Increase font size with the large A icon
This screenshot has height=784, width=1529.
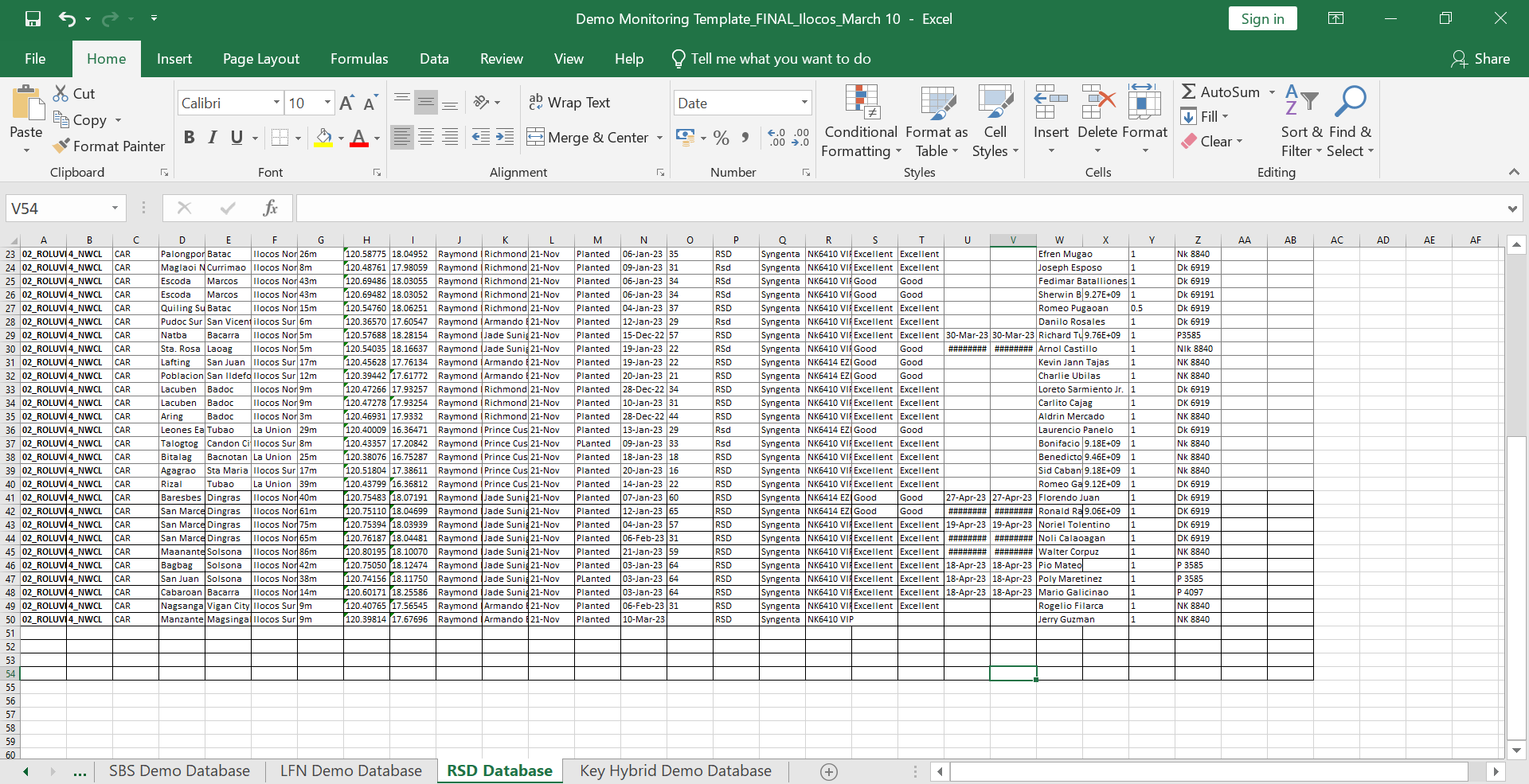click(x=346, y=103)
